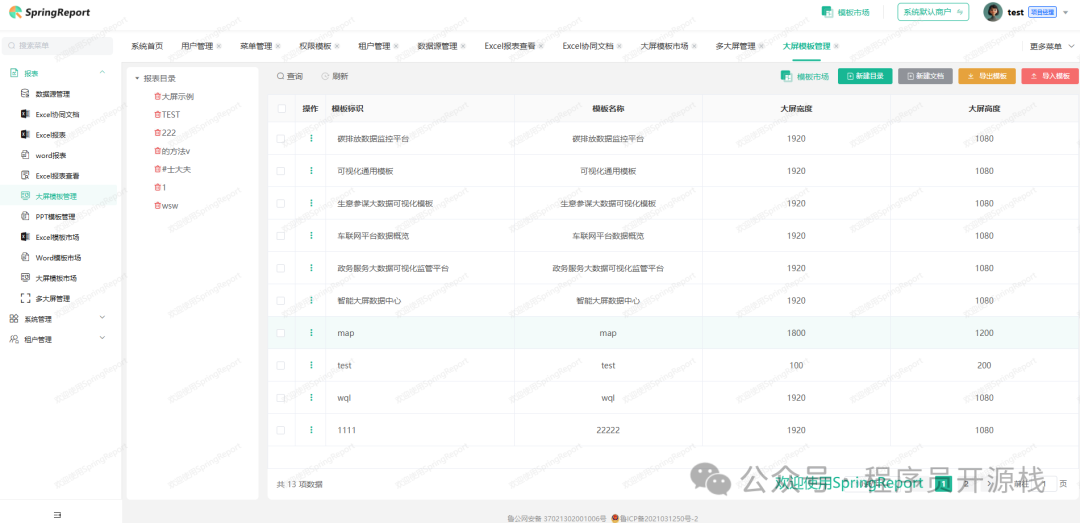Image resolution: width=1080 pixels, height=523 pixels.
Task: Click the page jump input field
Action: (1043, 484)
